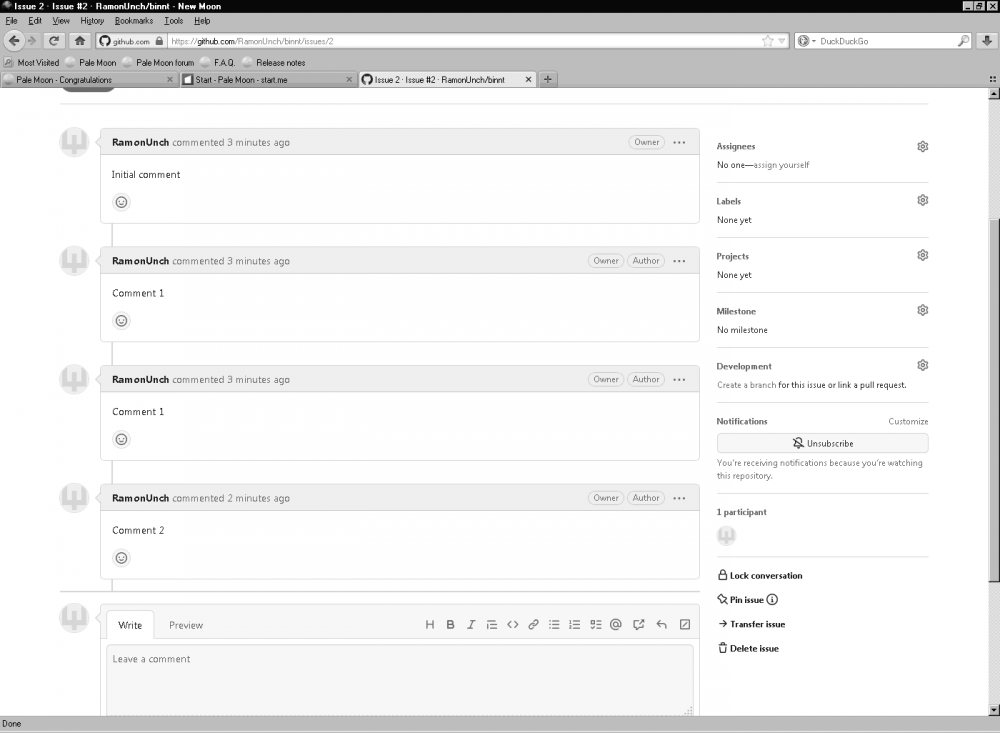Insert a numbered list in the comment
The width and height of the screenshot is (1000, 733).
coord(574,625)
